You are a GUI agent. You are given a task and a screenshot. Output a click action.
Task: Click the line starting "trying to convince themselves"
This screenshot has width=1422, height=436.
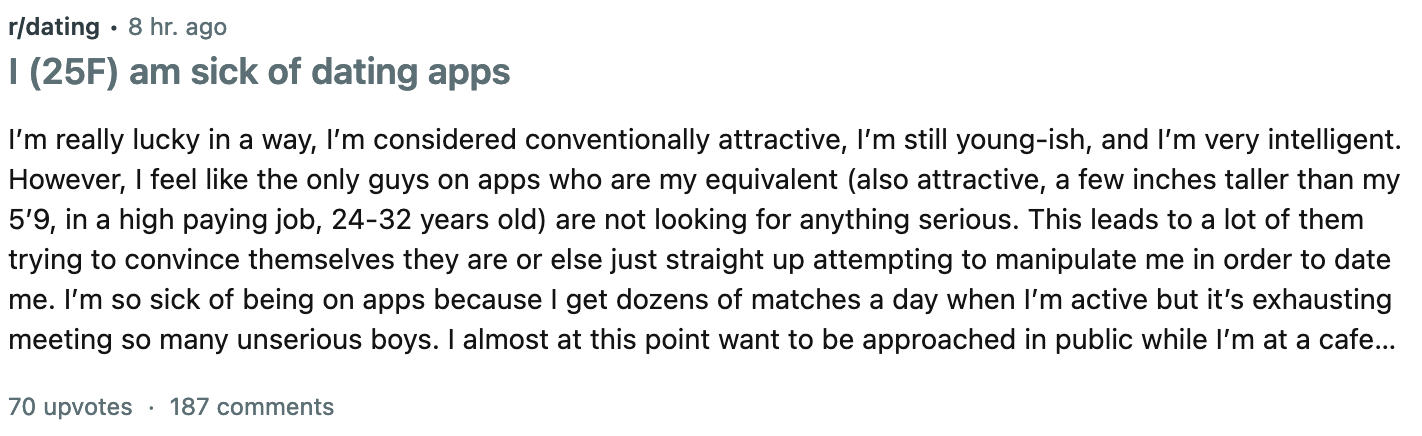699,260
